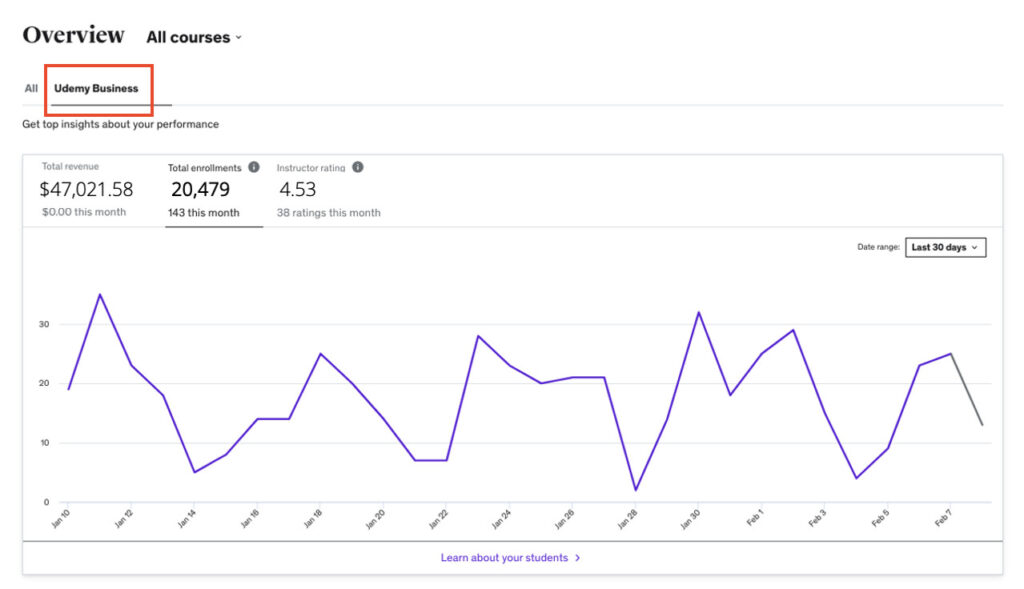Click the y-axis label 30
The image size is (1024, 589).
(x=44, y=324)
